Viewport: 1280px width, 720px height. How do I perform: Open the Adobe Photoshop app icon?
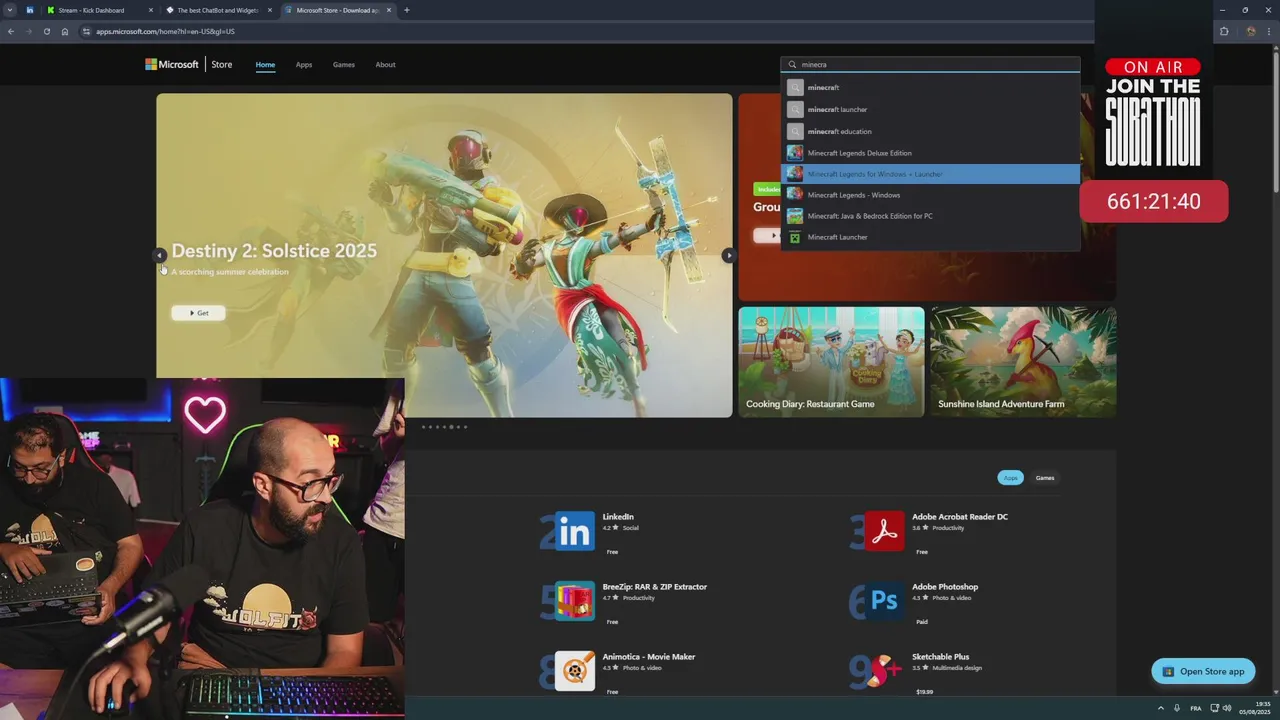pyautogui.click(x=884, y=601)
